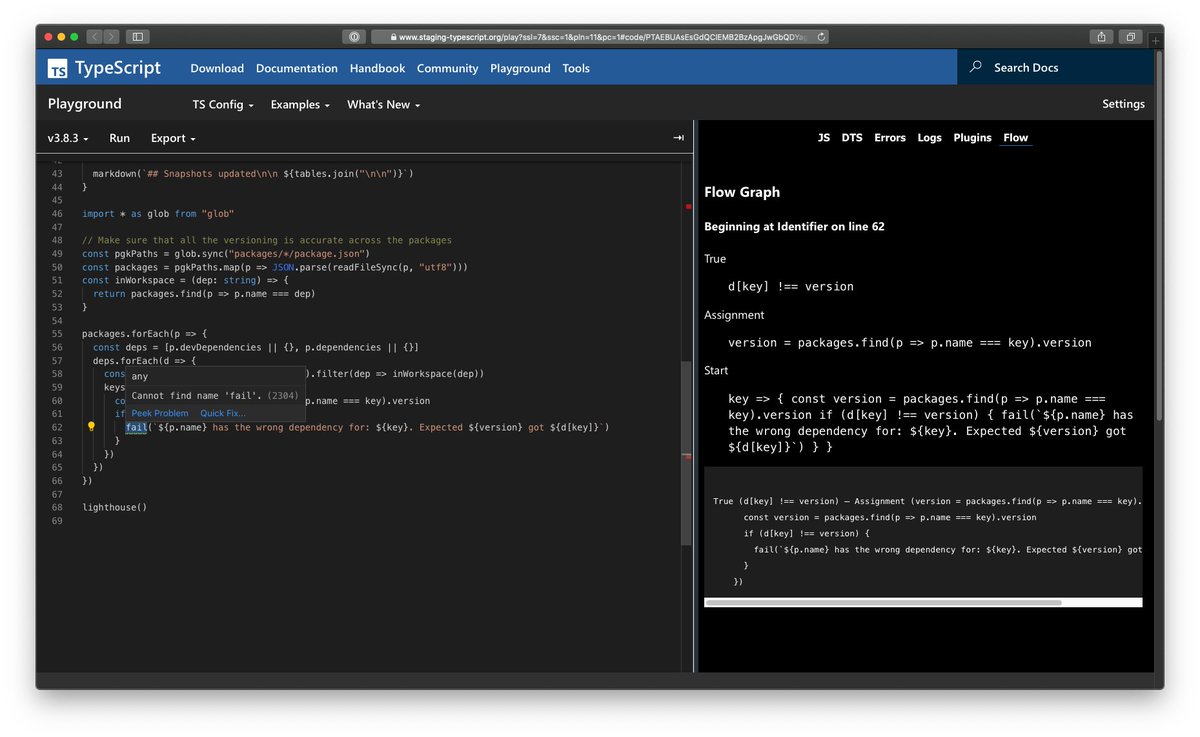Click the 'import * as glob' line 46
The height and width of the screenshot is (737, 1200).
[x=157, y=214]
